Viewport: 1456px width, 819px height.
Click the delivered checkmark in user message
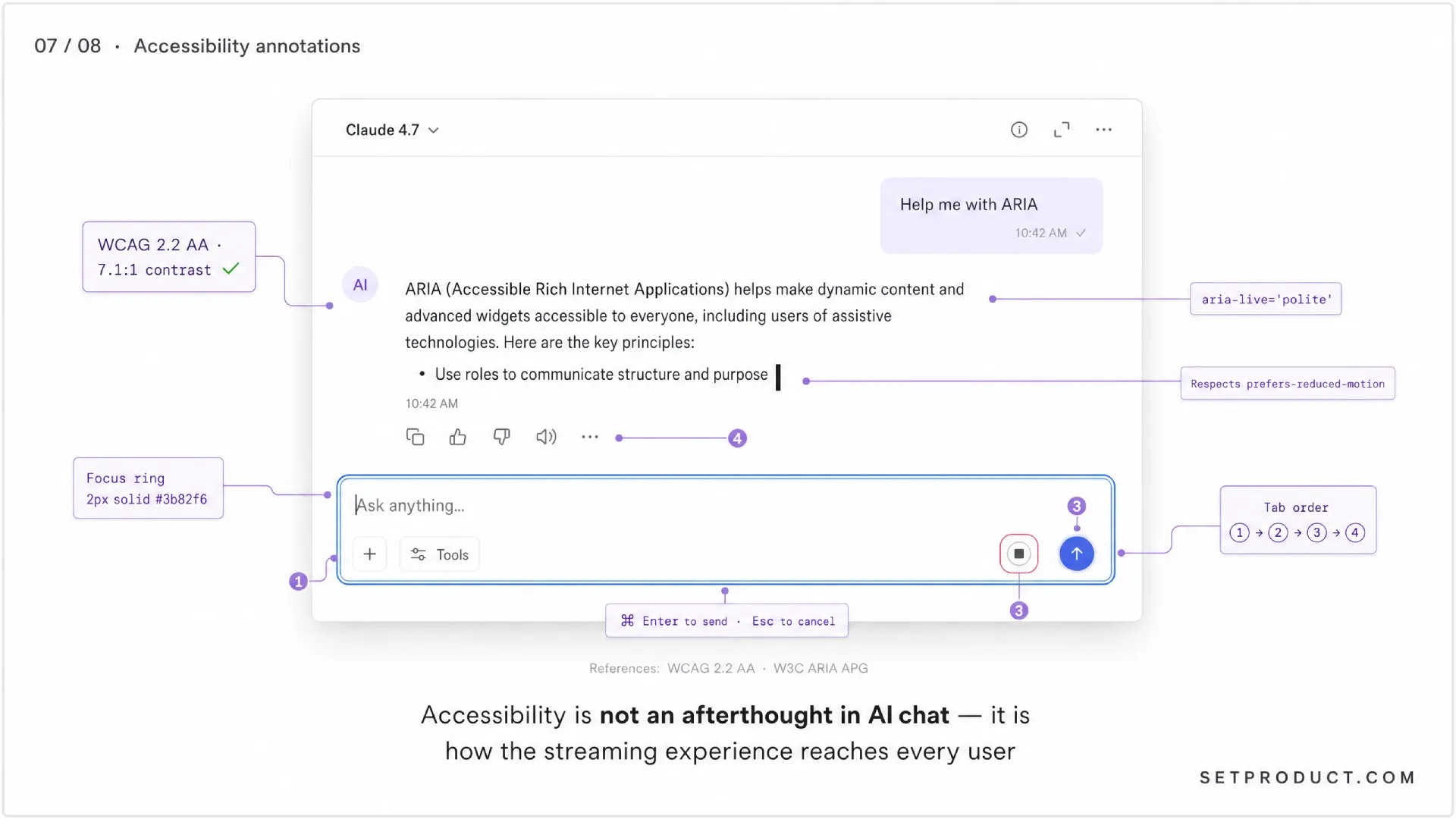(1081, 233)
